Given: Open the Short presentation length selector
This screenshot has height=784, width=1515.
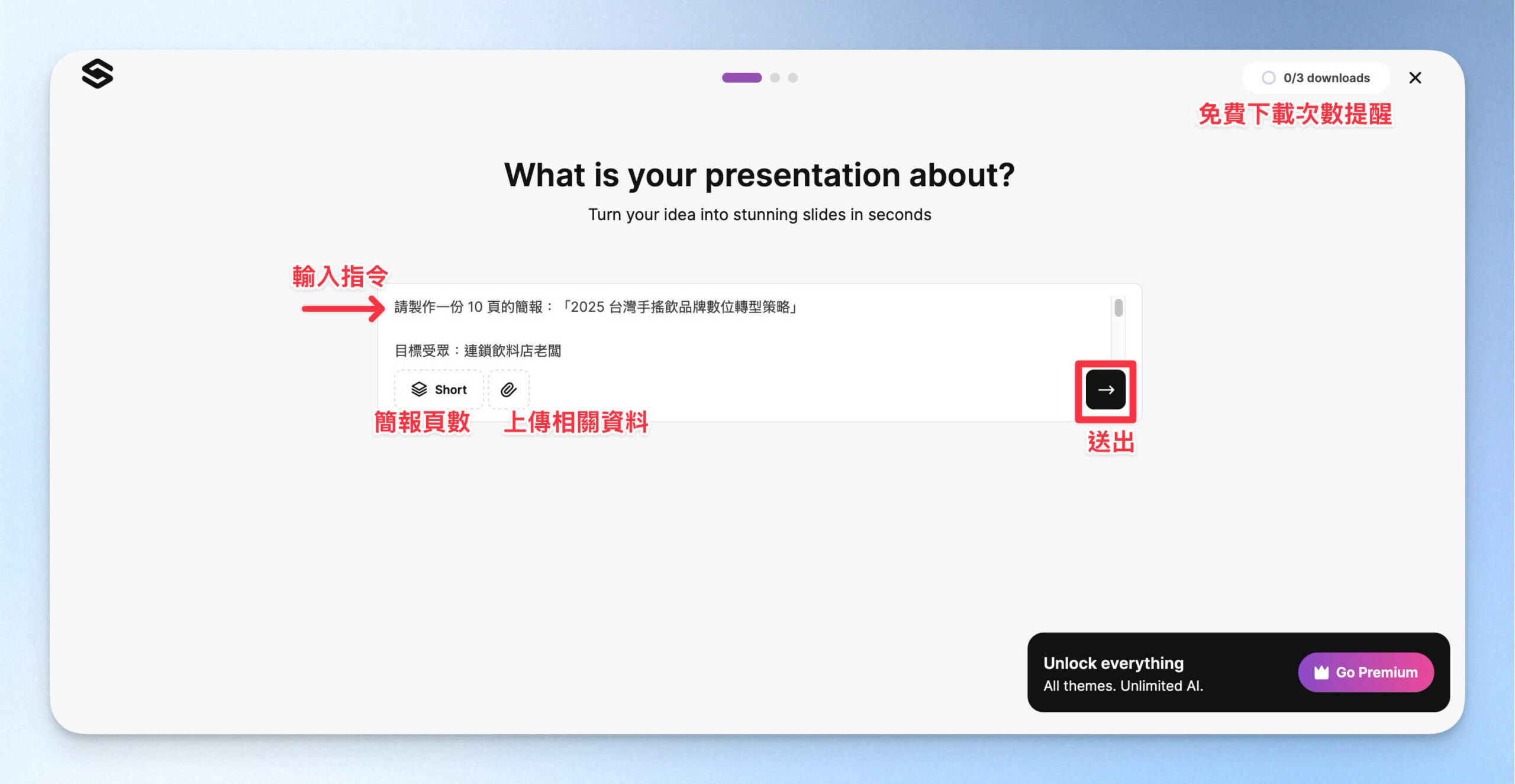Looking at the screenshot, I should coord(439,389).
